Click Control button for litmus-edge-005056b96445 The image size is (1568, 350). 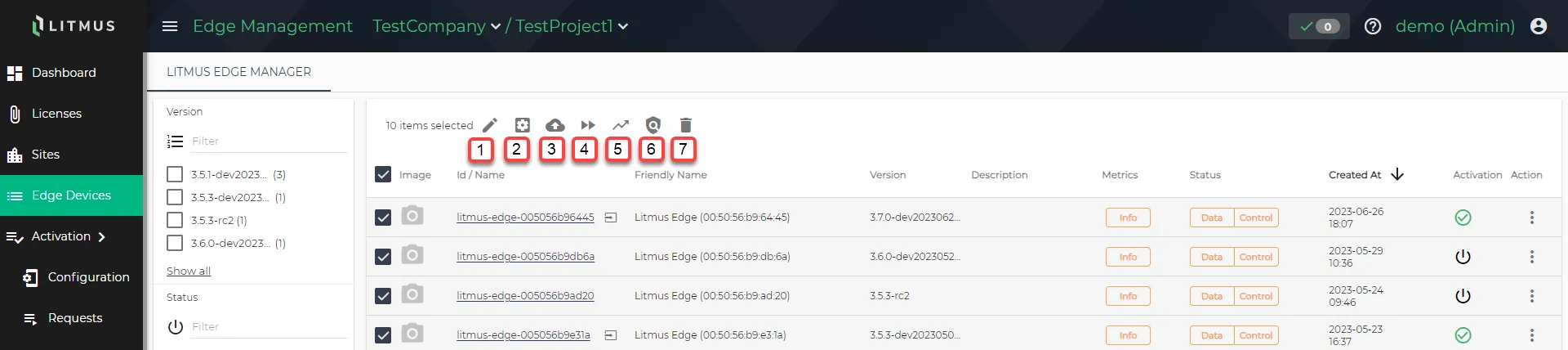1256,218
